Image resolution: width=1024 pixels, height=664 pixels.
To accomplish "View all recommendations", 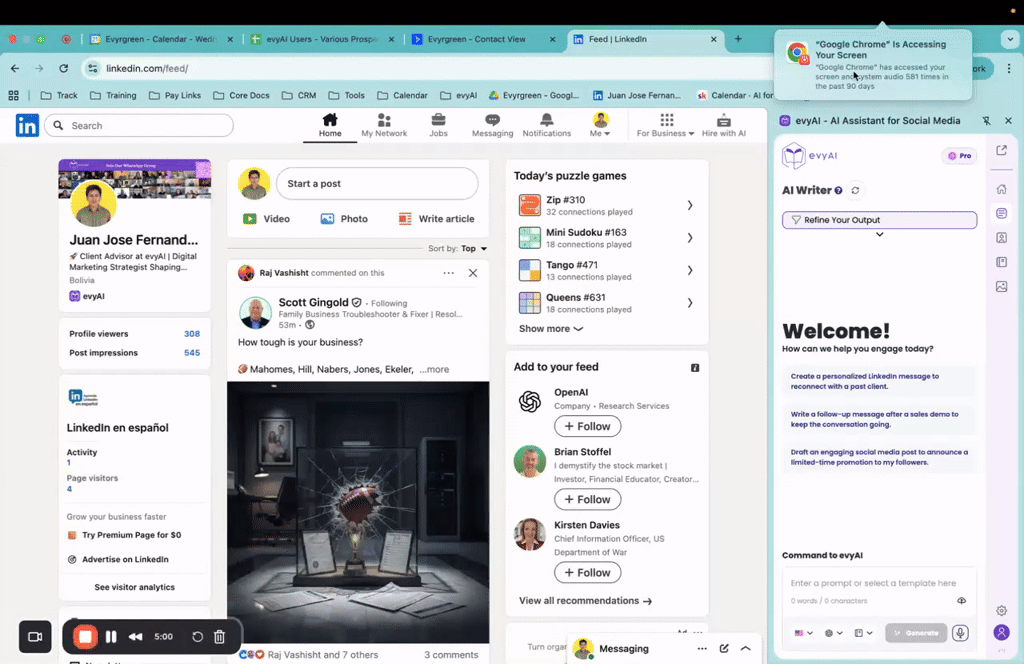I will [585, 601].
